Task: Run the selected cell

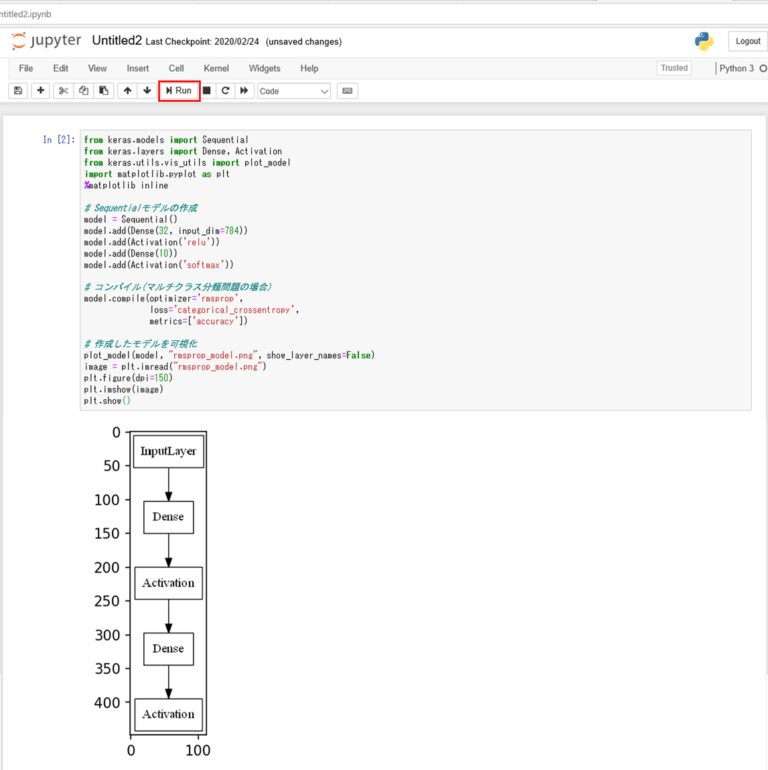Action: click(x=179, y=91)
